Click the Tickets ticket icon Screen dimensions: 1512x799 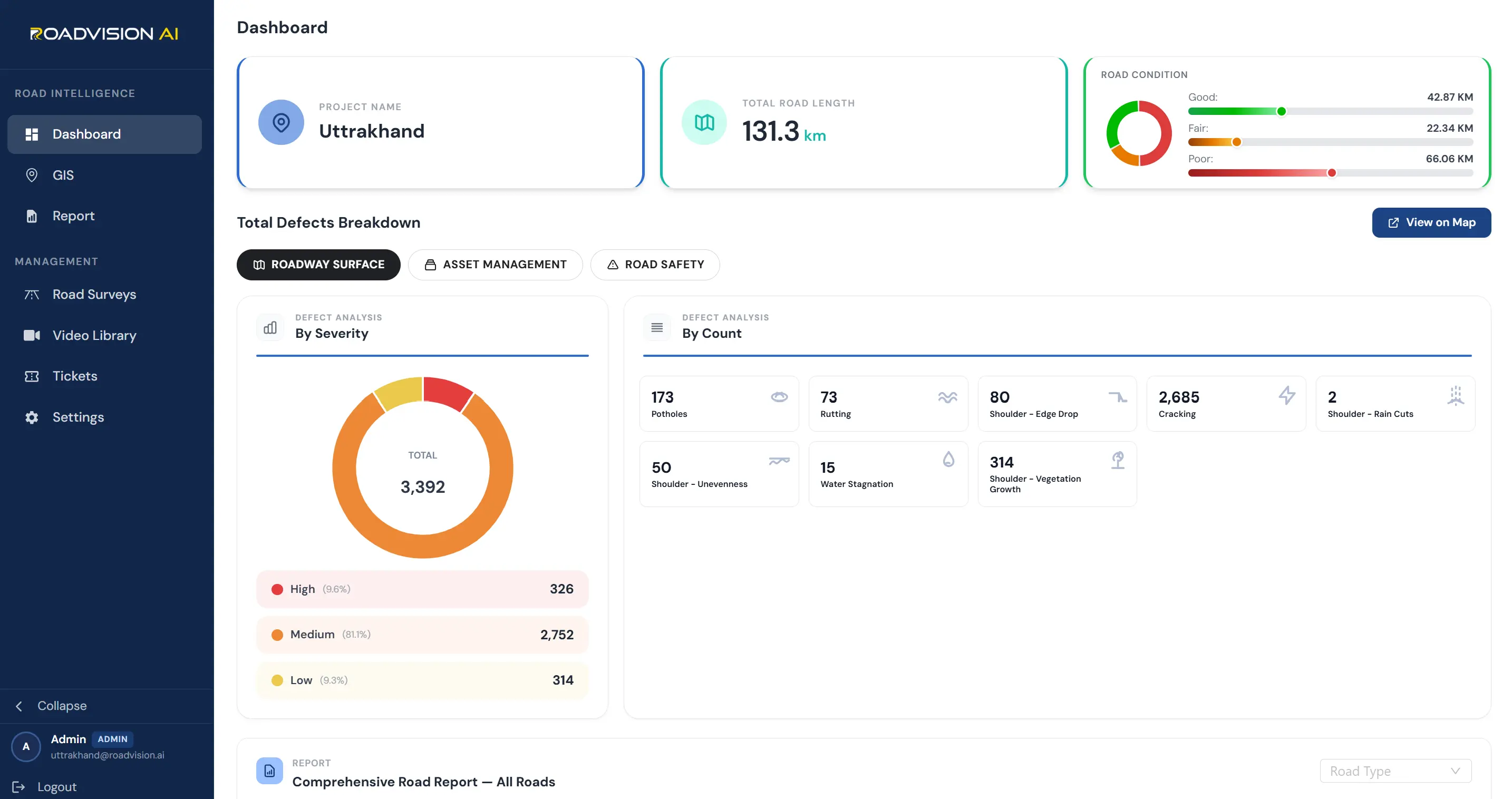[x=32, y=376]
